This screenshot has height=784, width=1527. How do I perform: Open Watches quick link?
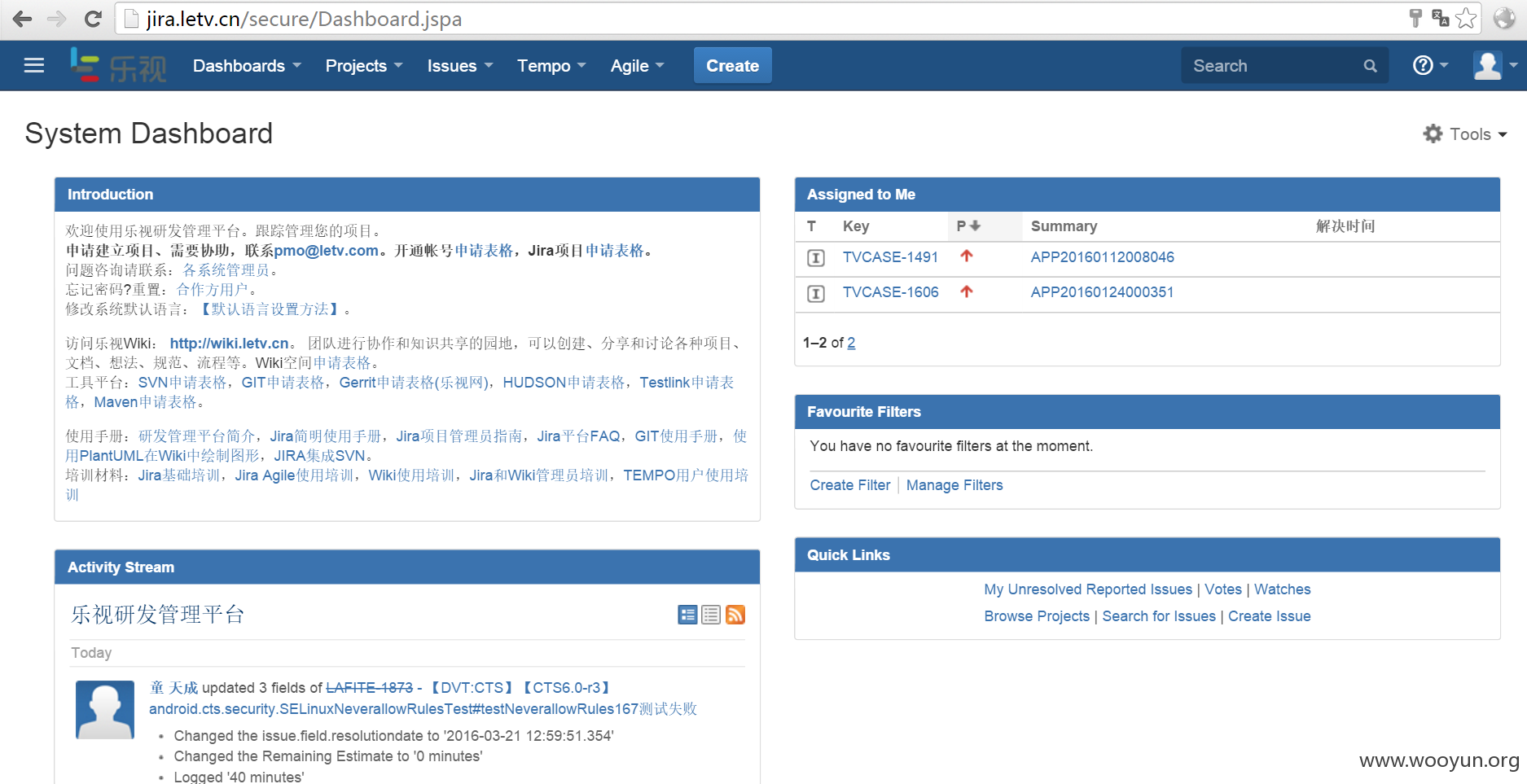[x=1283, y=589]
